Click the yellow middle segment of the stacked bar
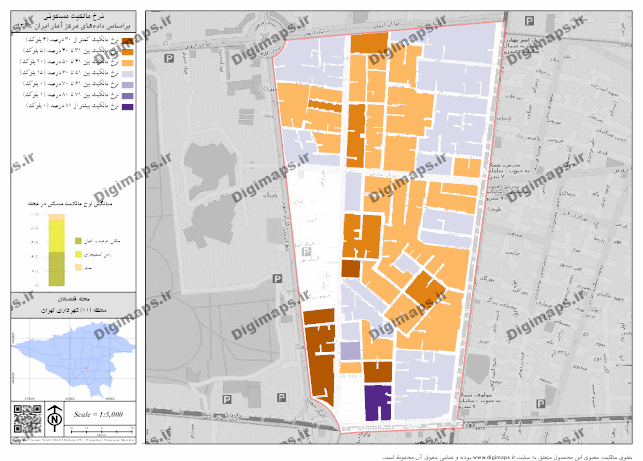Viewport: 643px width, 461px height. [x=57, y=236]
